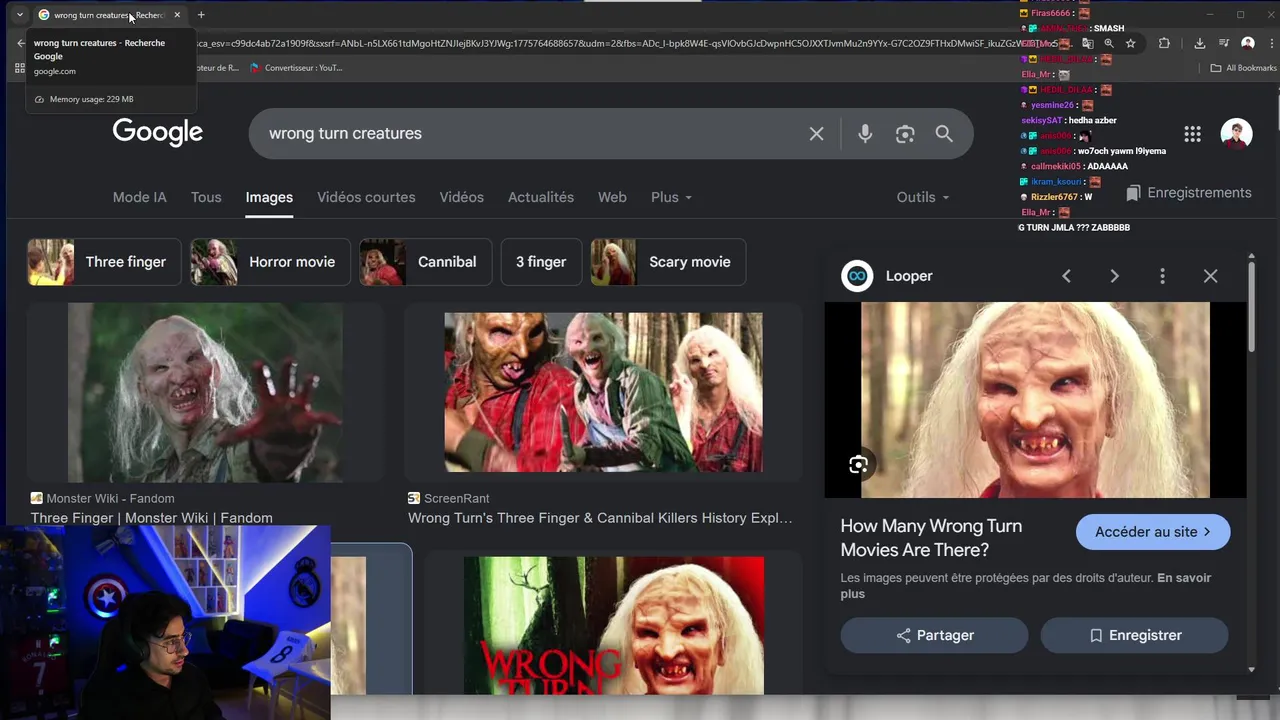
Task: Clear the search query with the X icon
Action: click(x=817, y=134)
